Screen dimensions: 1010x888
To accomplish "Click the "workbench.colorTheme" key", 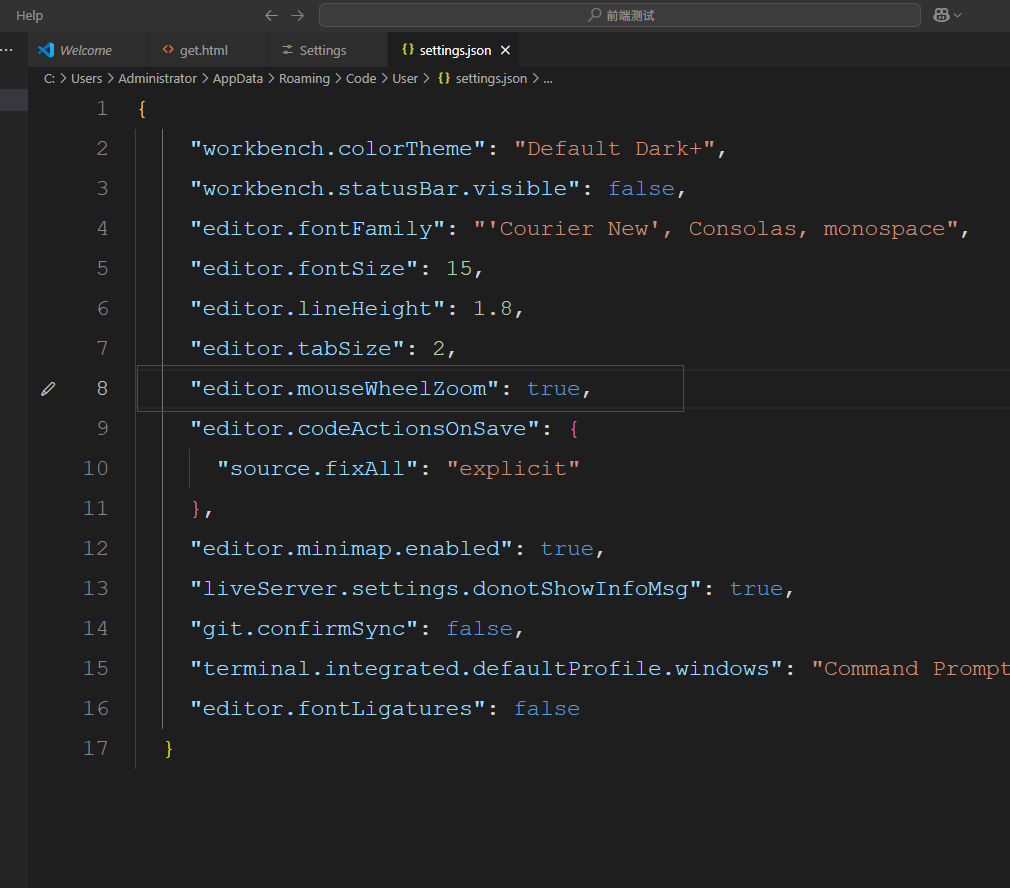I will coord(338,149).
